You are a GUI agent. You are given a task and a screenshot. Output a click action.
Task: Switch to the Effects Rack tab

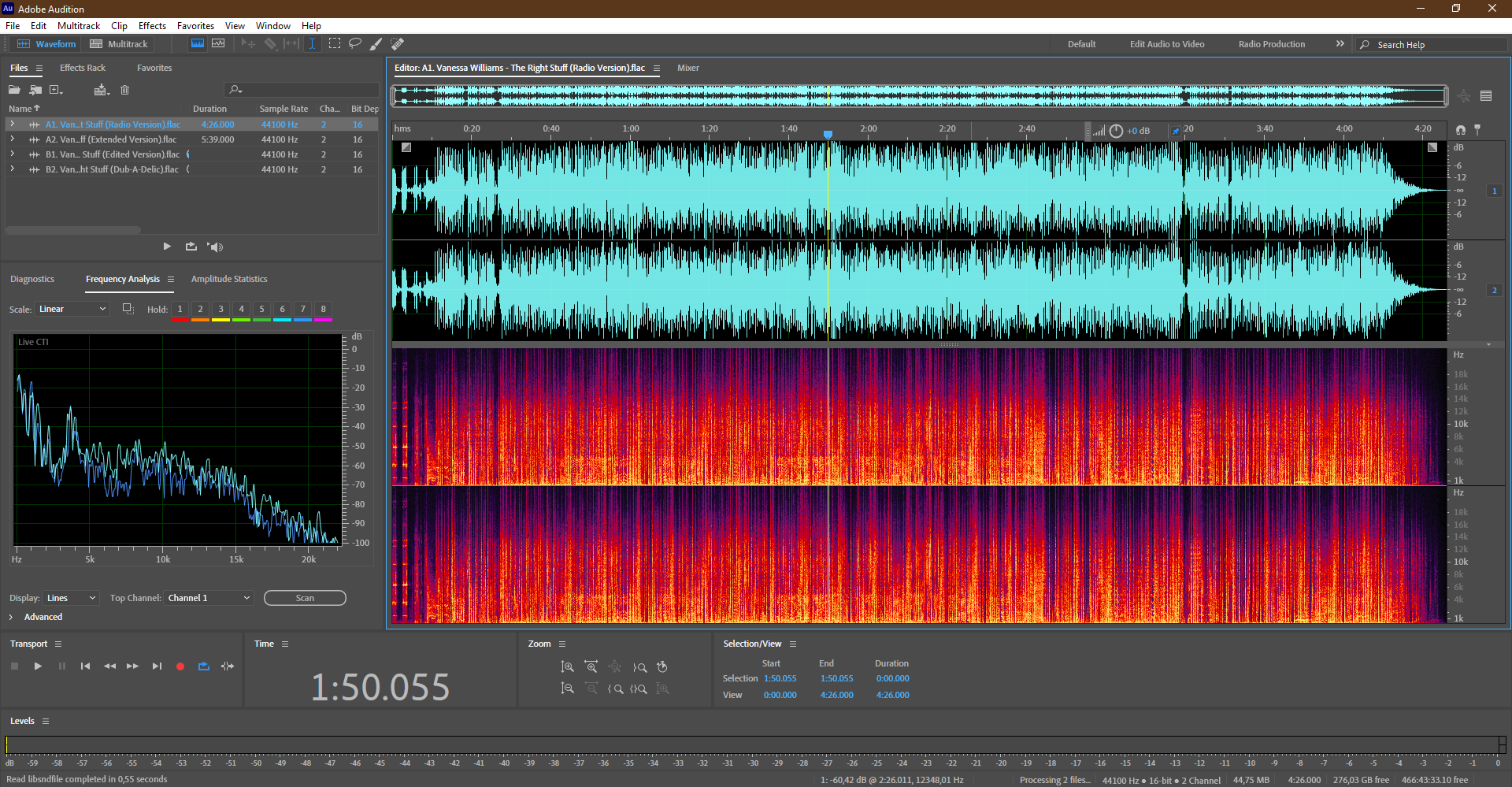click(83, 68)
